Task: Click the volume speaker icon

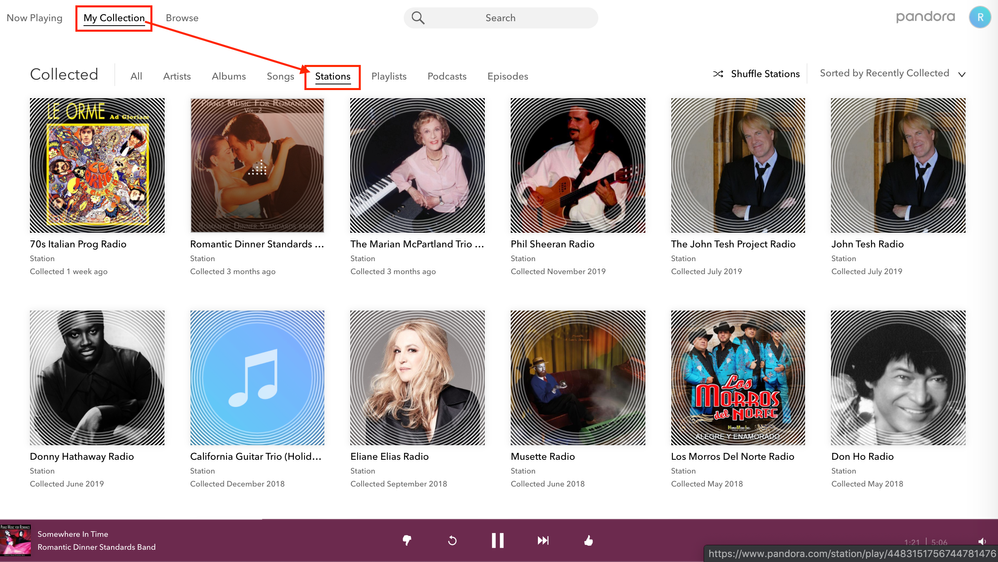Action: (982, 541)
